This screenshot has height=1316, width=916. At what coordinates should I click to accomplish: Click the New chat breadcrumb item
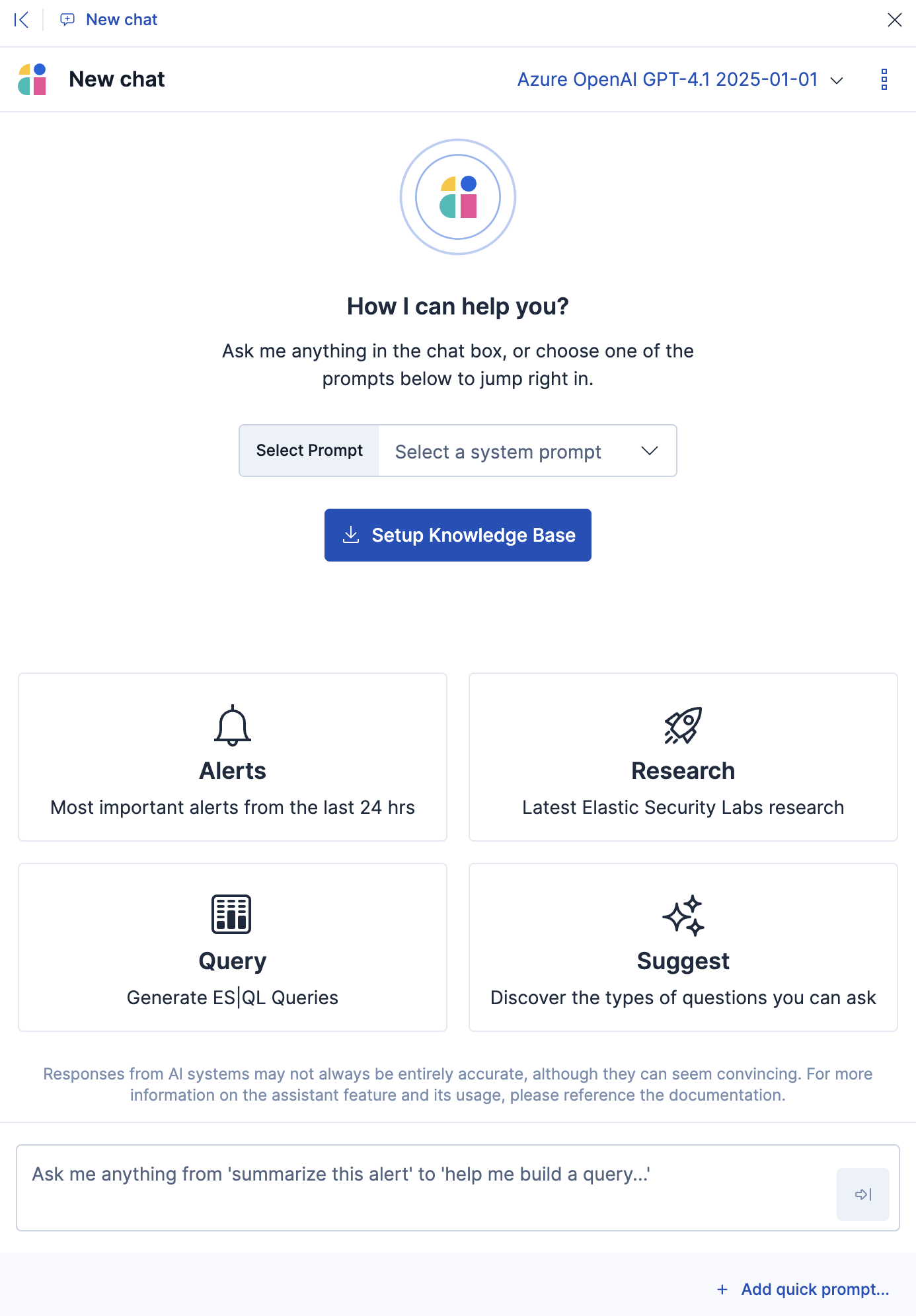[121, 19]
